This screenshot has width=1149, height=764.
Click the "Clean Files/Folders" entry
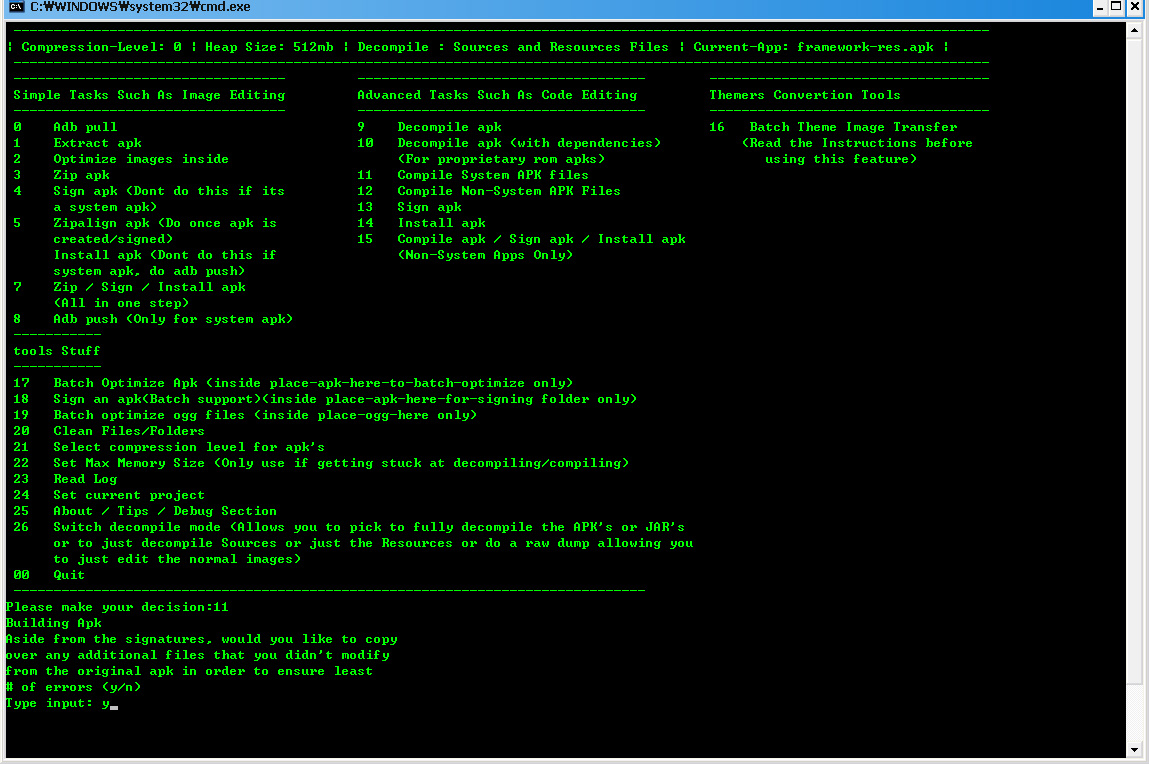(x=128, y=431)
